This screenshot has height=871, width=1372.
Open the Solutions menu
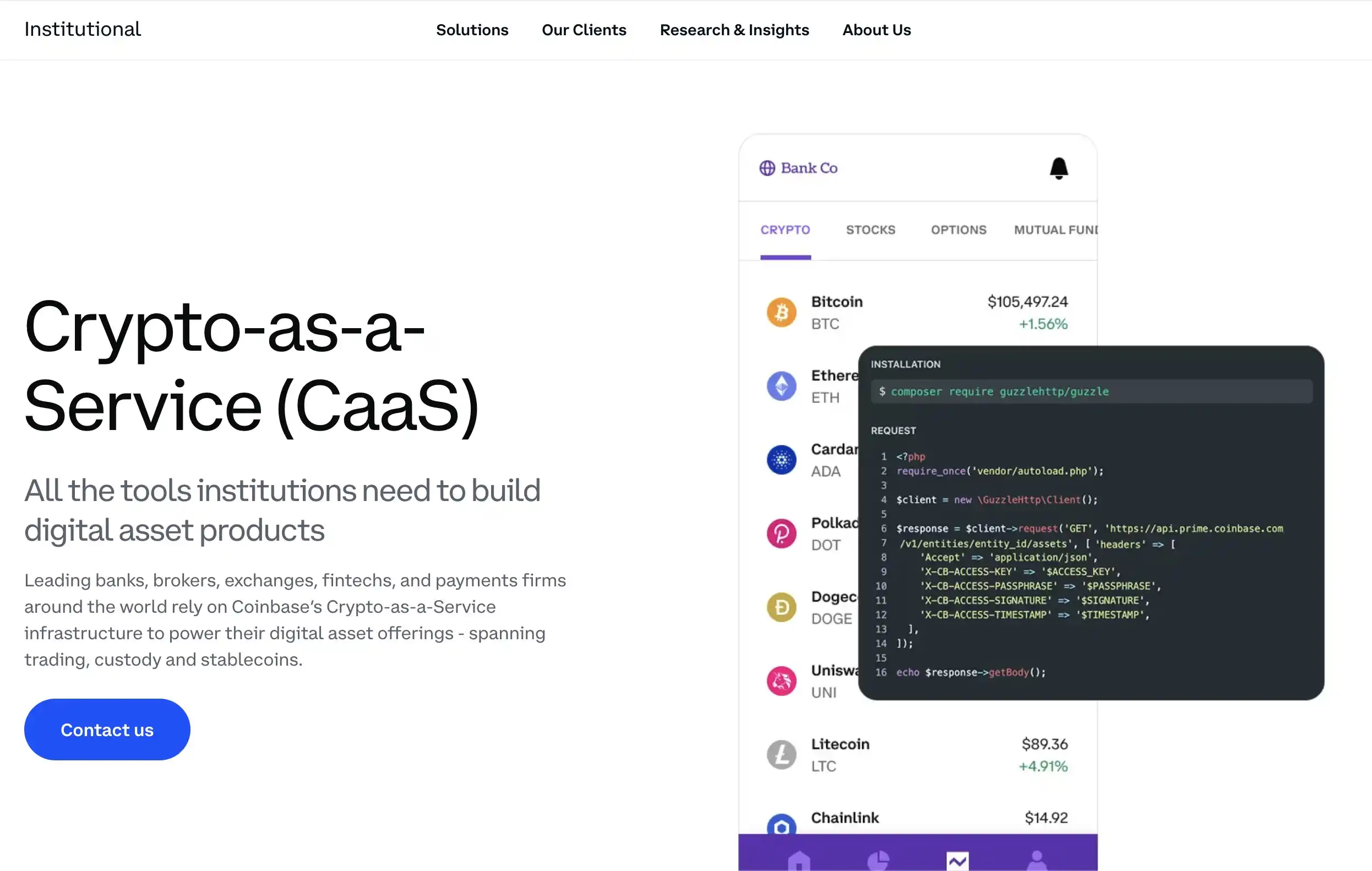coord(472,30)
